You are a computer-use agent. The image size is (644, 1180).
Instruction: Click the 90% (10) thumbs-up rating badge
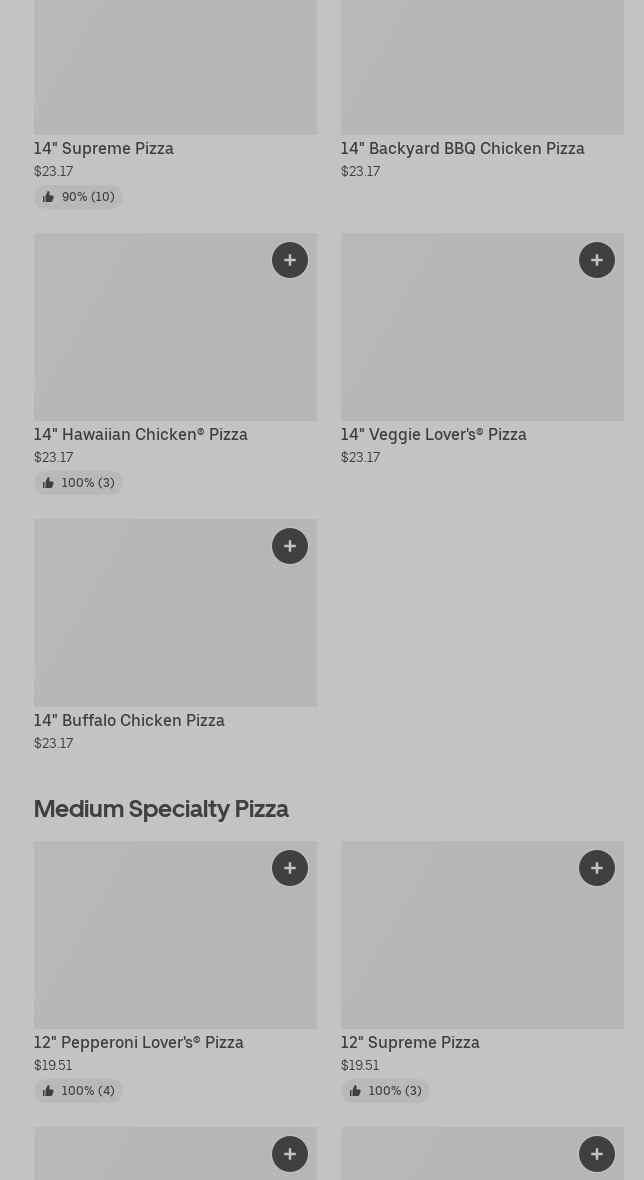tap(79, 197)
